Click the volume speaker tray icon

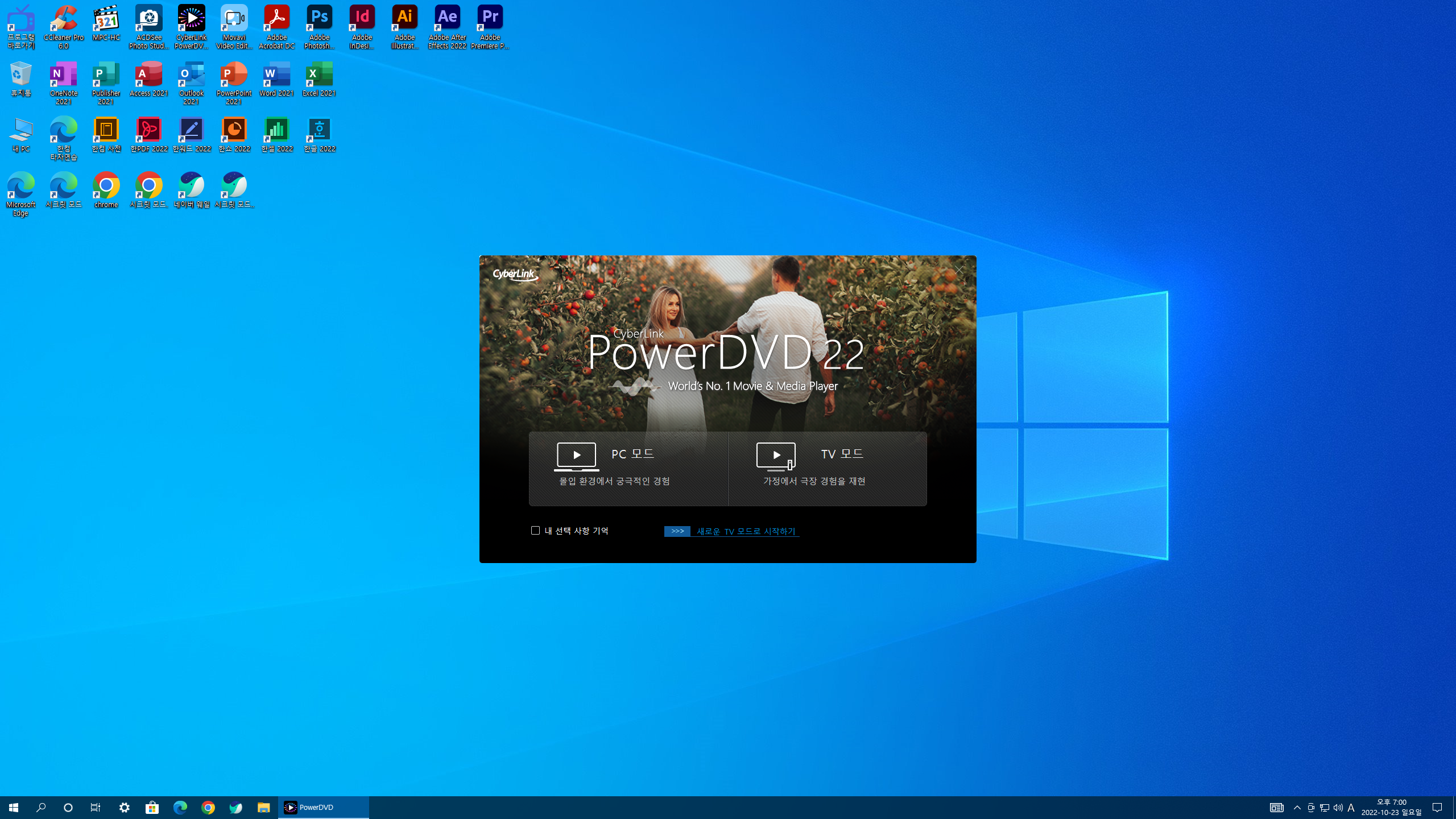[x=1338, y=808]
